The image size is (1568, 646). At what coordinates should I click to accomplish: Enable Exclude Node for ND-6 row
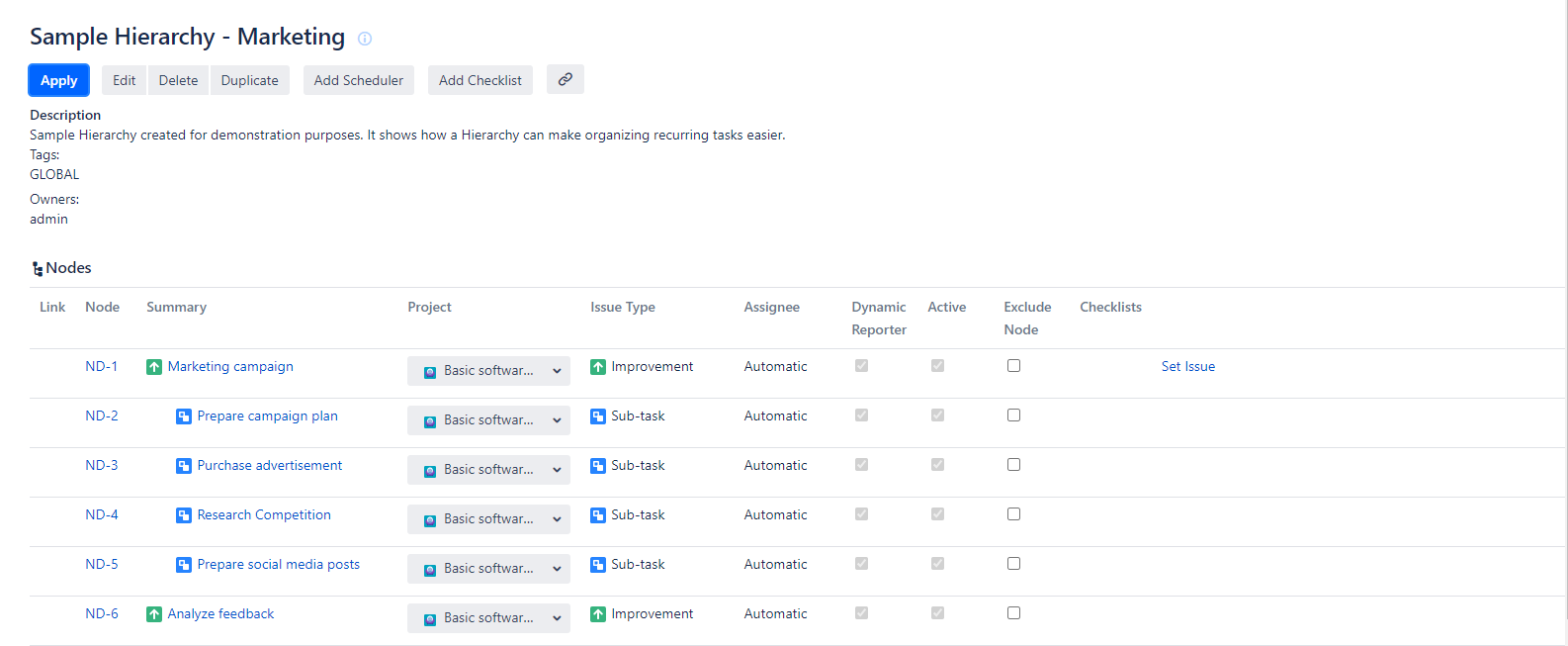(1013, 613)
